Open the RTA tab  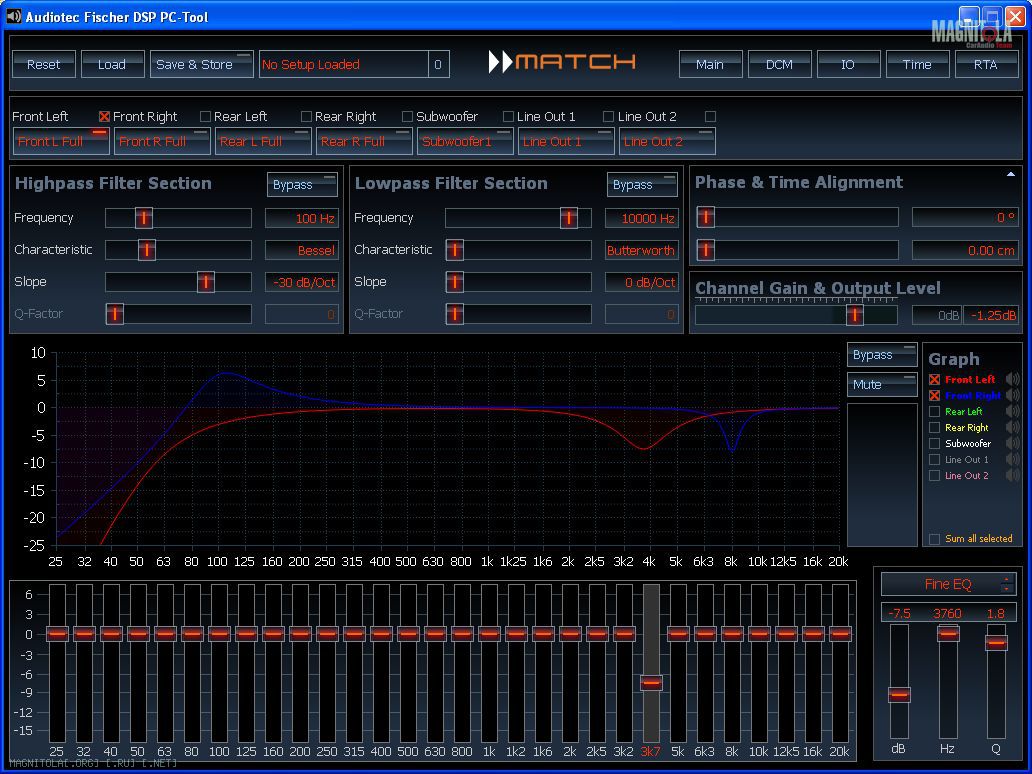[x=987, y=64]
